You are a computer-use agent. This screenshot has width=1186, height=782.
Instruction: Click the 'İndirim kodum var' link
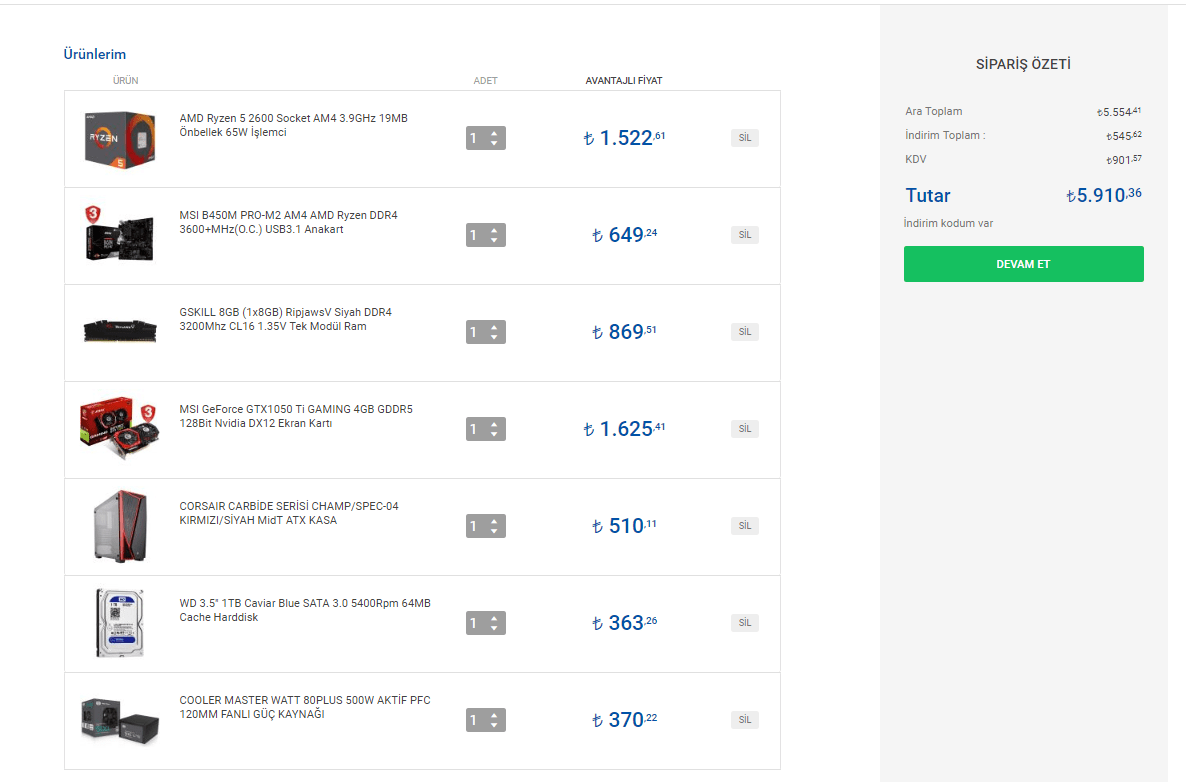pos(948,223)
